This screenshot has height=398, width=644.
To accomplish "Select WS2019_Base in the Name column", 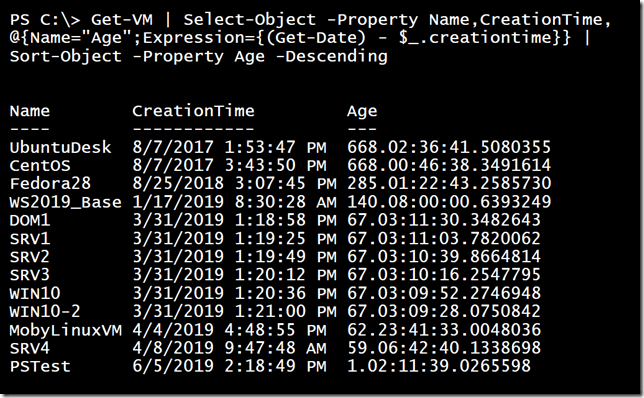I will [66, 202].
